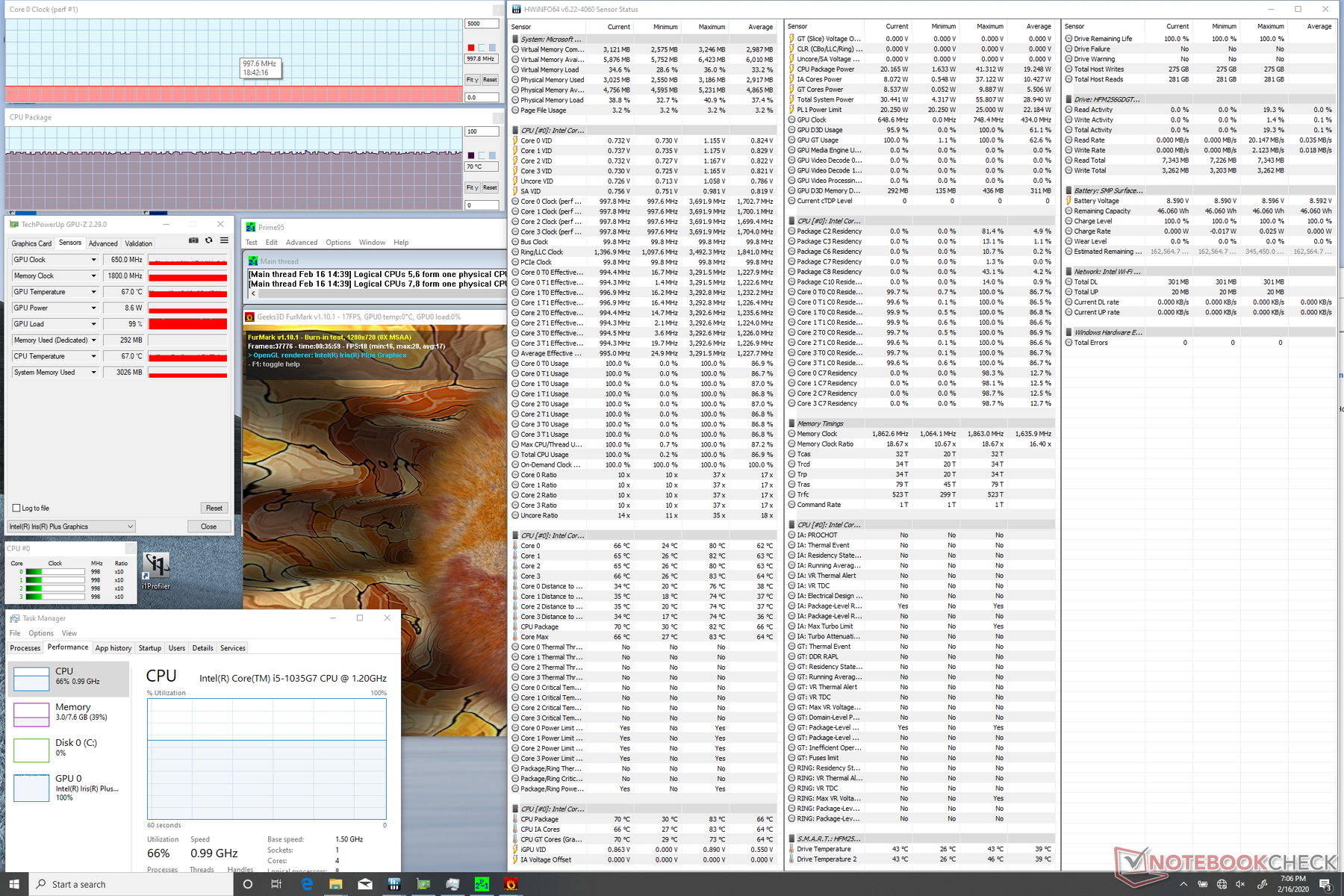The image size is (1344, 896).
Task: Switch to GPU-Z Advanced tab
Action: [x=103, y=243]
